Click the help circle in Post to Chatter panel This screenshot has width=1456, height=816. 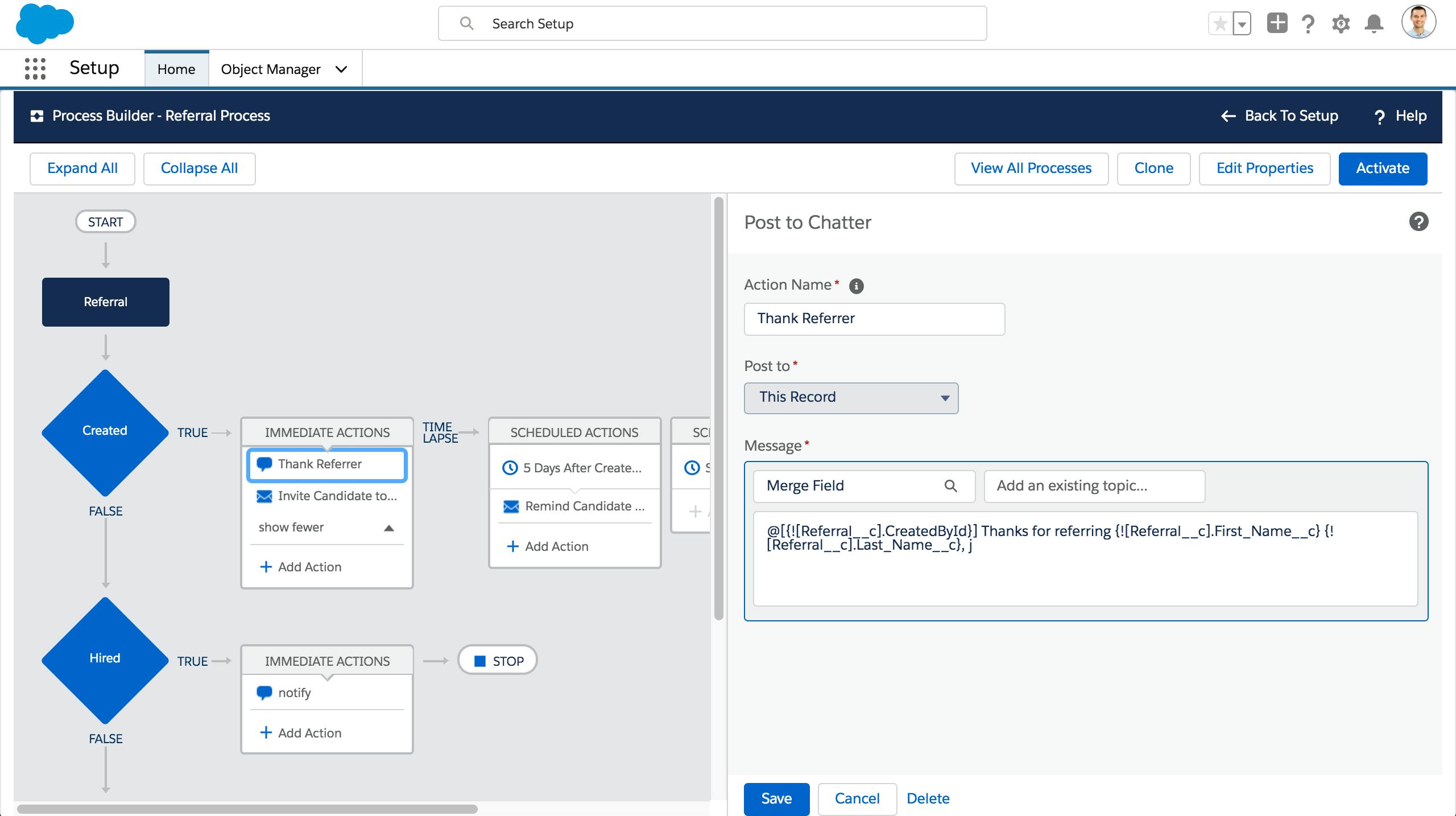pyautogui.click(x=1418, y=222)
